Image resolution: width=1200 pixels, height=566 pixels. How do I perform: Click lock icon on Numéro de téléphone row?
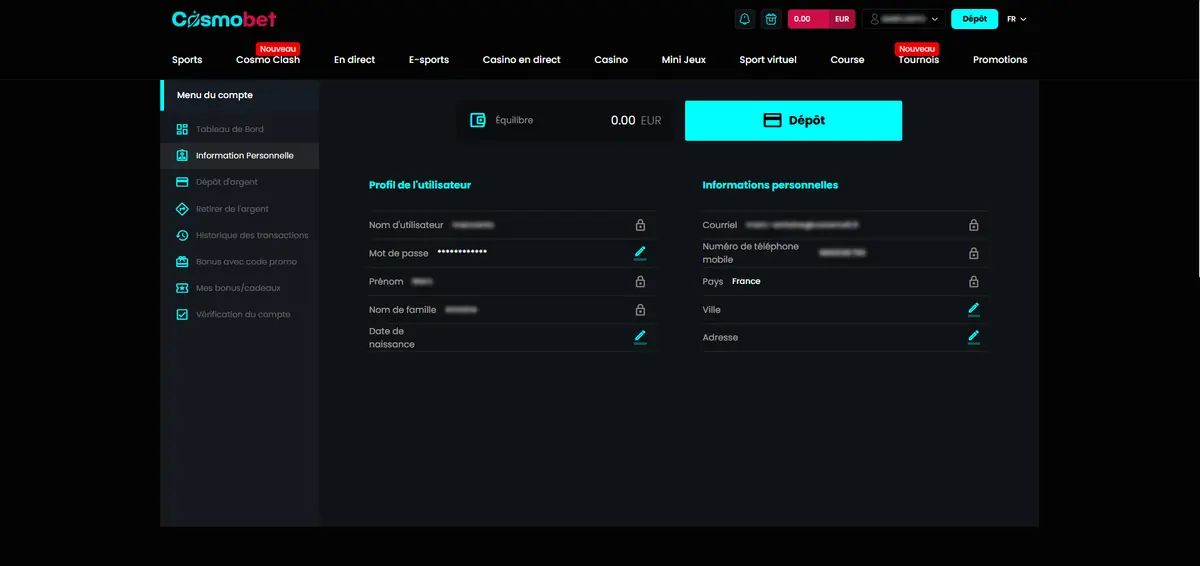tap(974, 253)
